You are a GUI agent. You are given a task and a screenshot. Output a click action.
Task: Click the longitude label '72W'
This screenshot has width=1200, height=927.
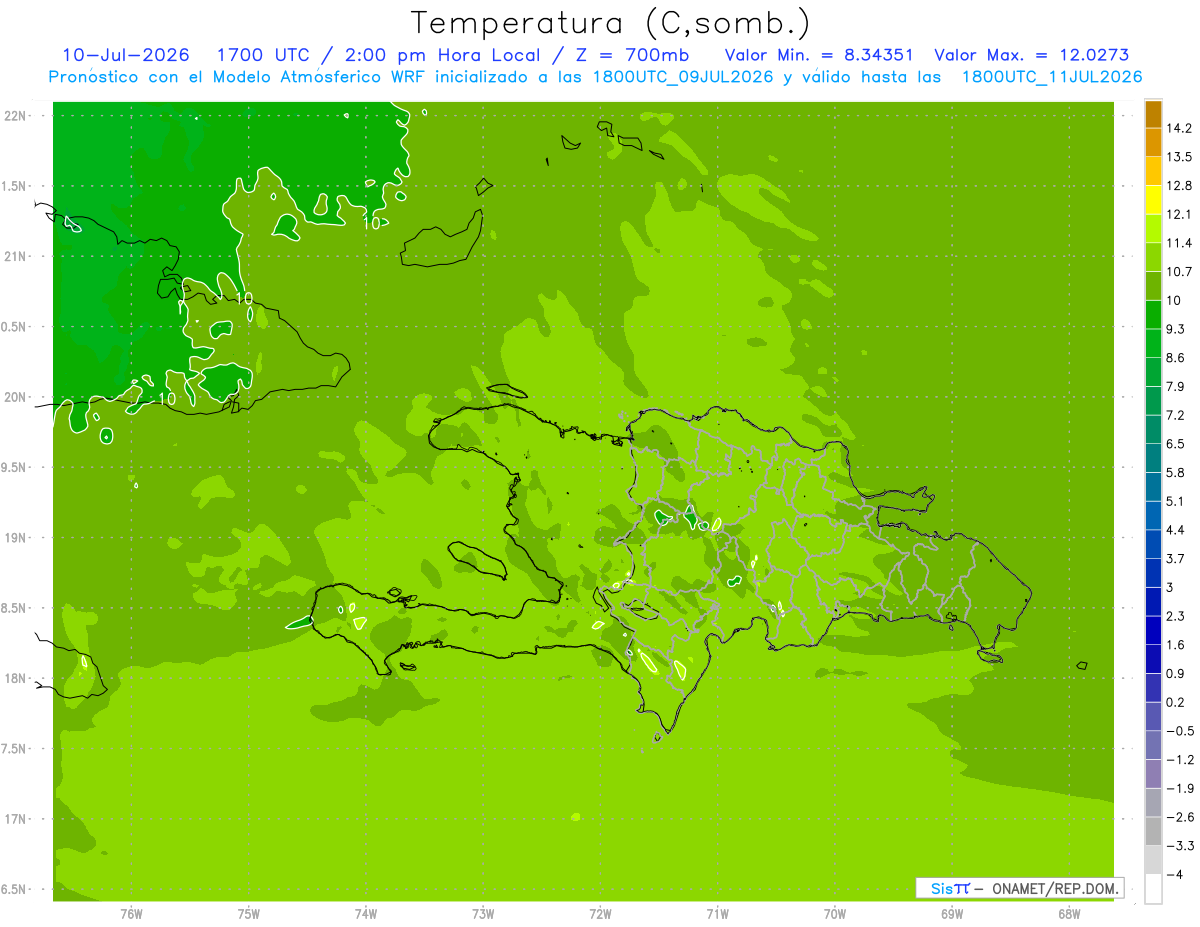pos(600,913)
